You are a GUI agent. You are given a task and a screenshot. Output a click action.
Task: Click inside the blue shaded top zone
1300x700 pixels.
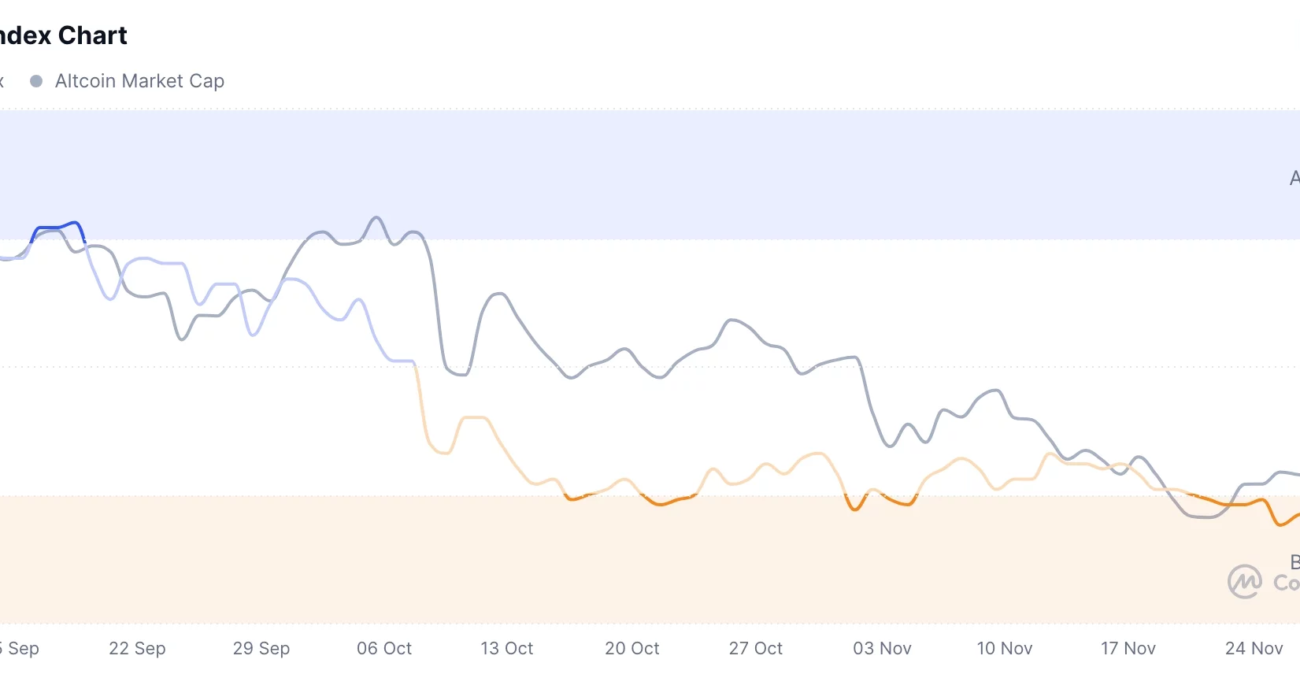(x=650, y=160)
